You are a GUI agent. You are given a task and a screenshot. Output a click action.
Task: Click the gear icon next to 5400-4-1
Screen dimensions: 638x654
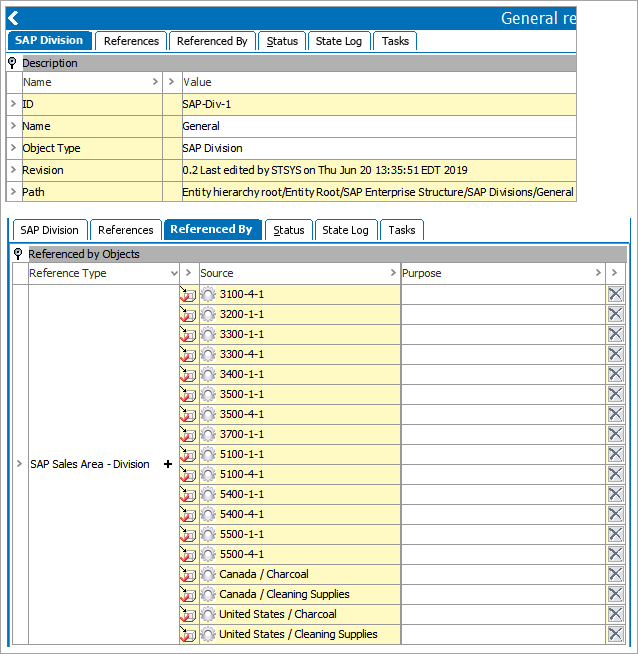[x=208, y=514]
